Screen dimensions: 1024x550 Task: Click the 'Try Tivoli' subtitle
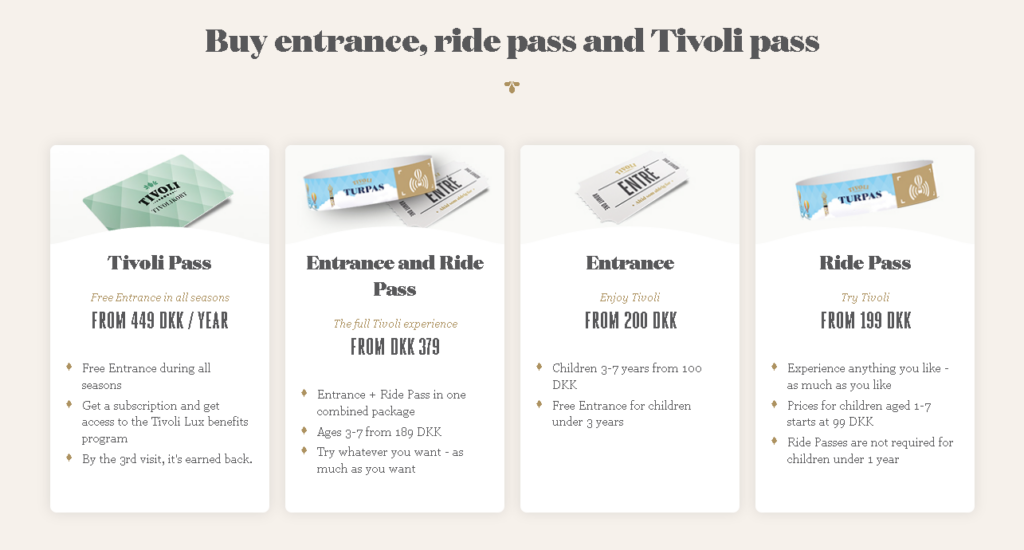(865, 297)
